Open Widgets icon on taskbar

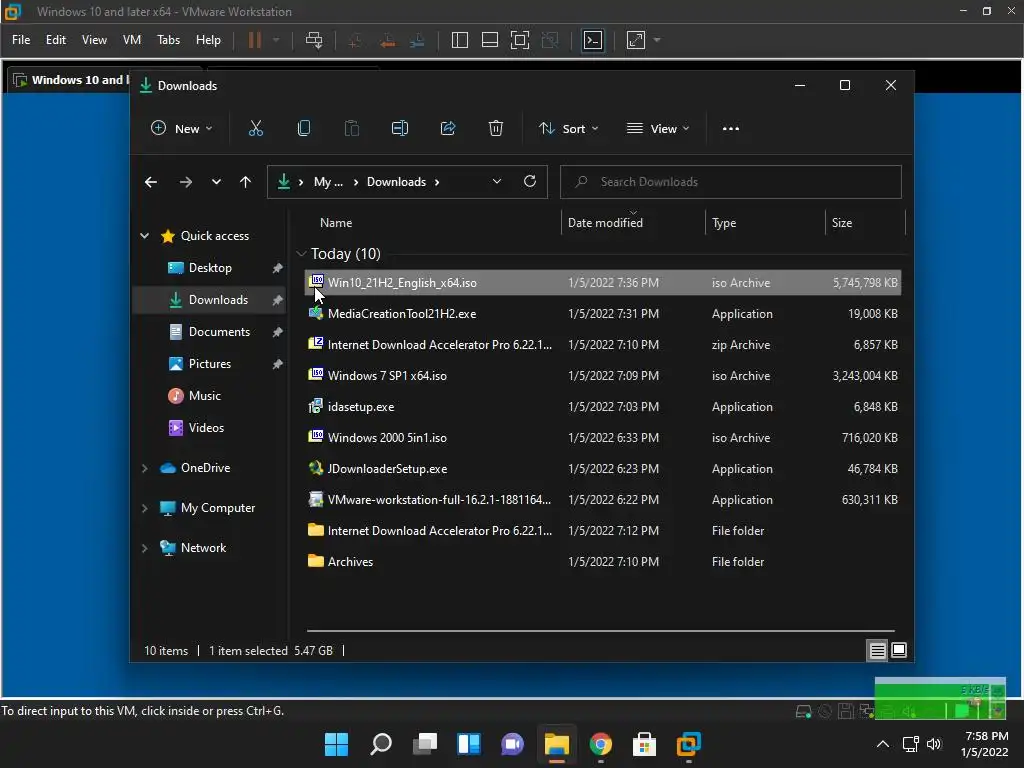pos(469,744)
